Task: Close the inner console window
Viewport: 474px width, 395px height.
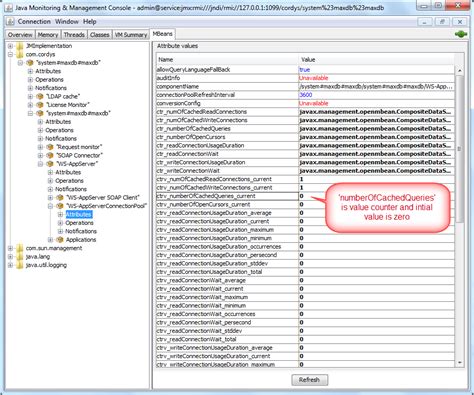Action: point(460,22)
